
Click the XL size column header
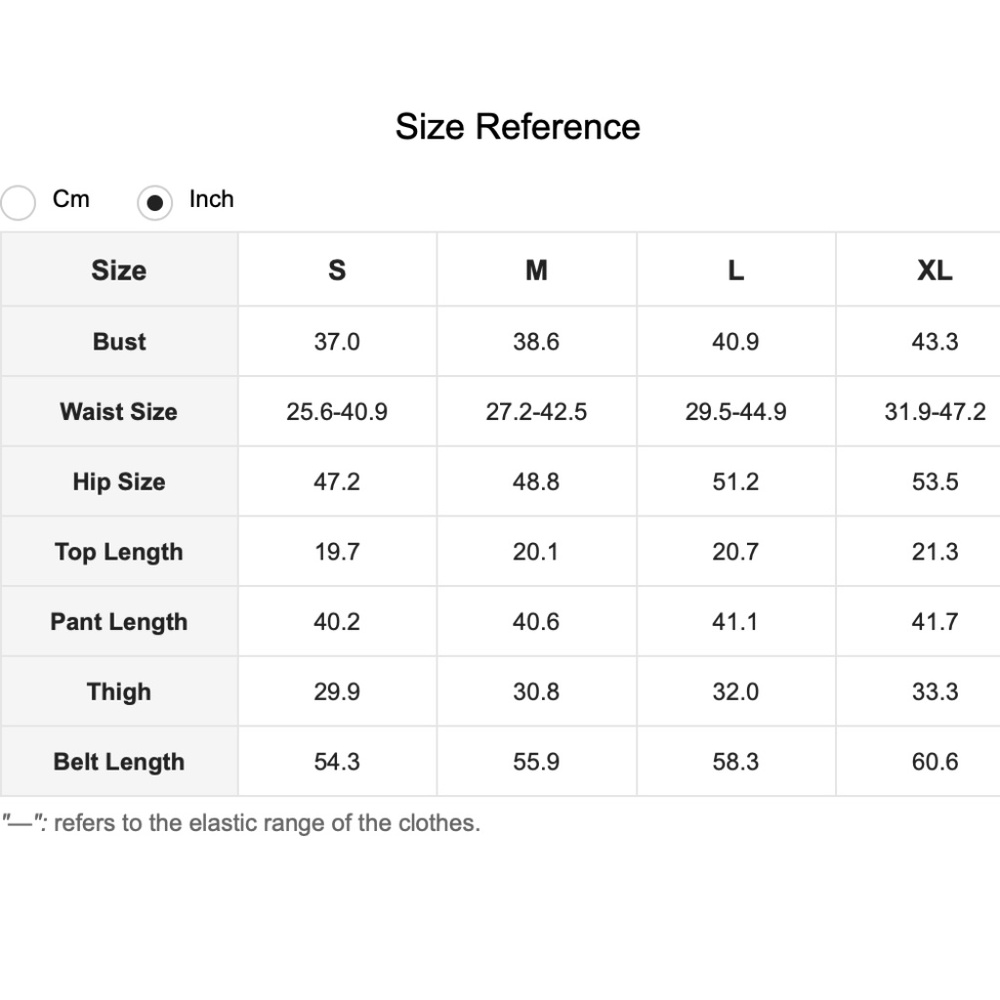click(x=934, y=270)
